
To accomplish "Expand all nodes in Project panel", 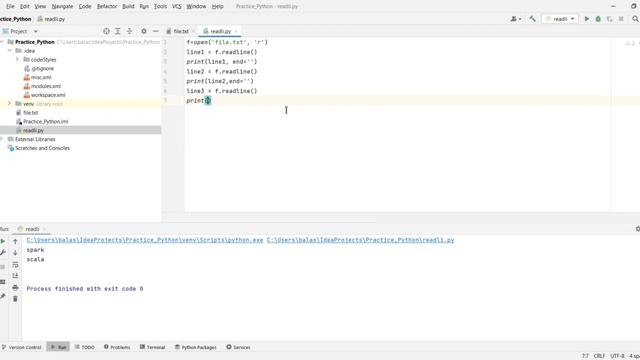I will (x=118, y=31).
